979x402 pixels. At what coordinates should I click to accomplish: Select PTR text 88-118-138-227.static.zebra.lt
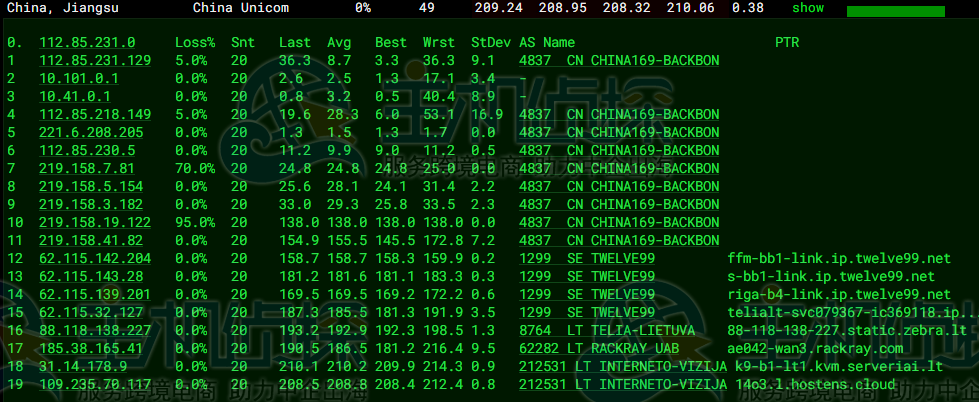pyautogui.click(x=847, y=331)
